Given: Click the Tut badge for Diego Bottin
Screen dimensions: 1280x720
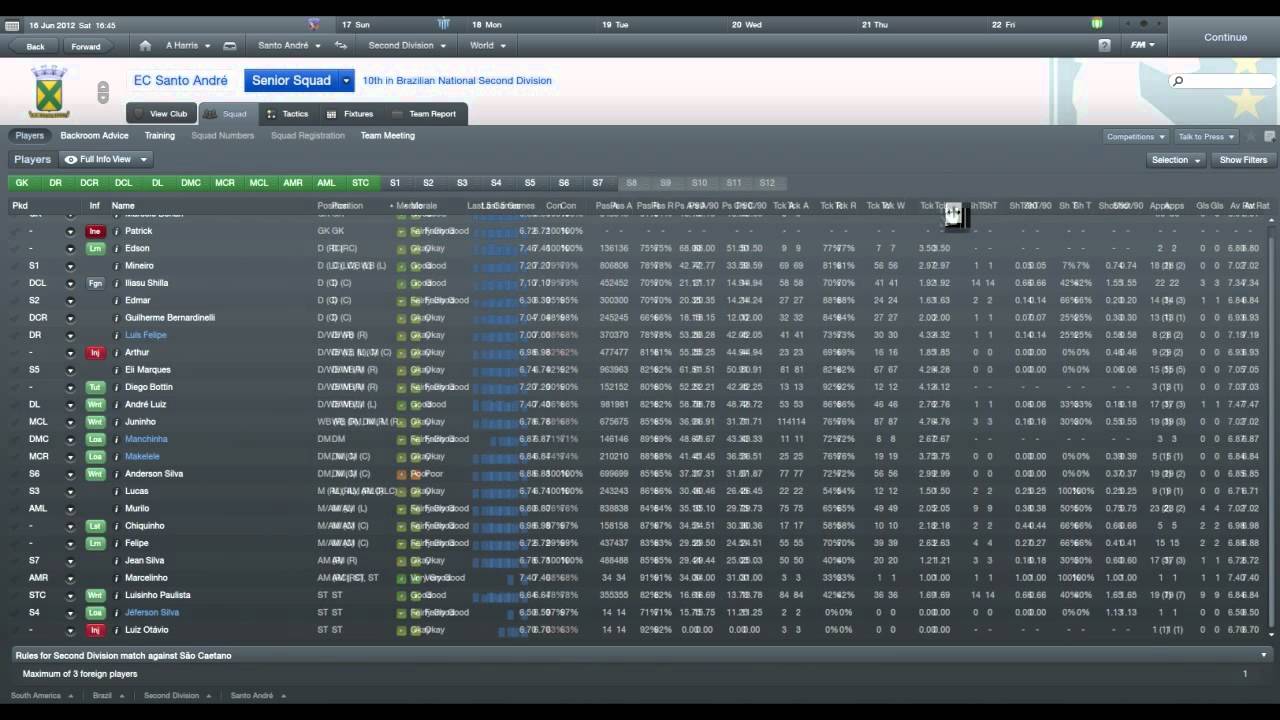Looking at the screenshot, I should tap(95, 387).
